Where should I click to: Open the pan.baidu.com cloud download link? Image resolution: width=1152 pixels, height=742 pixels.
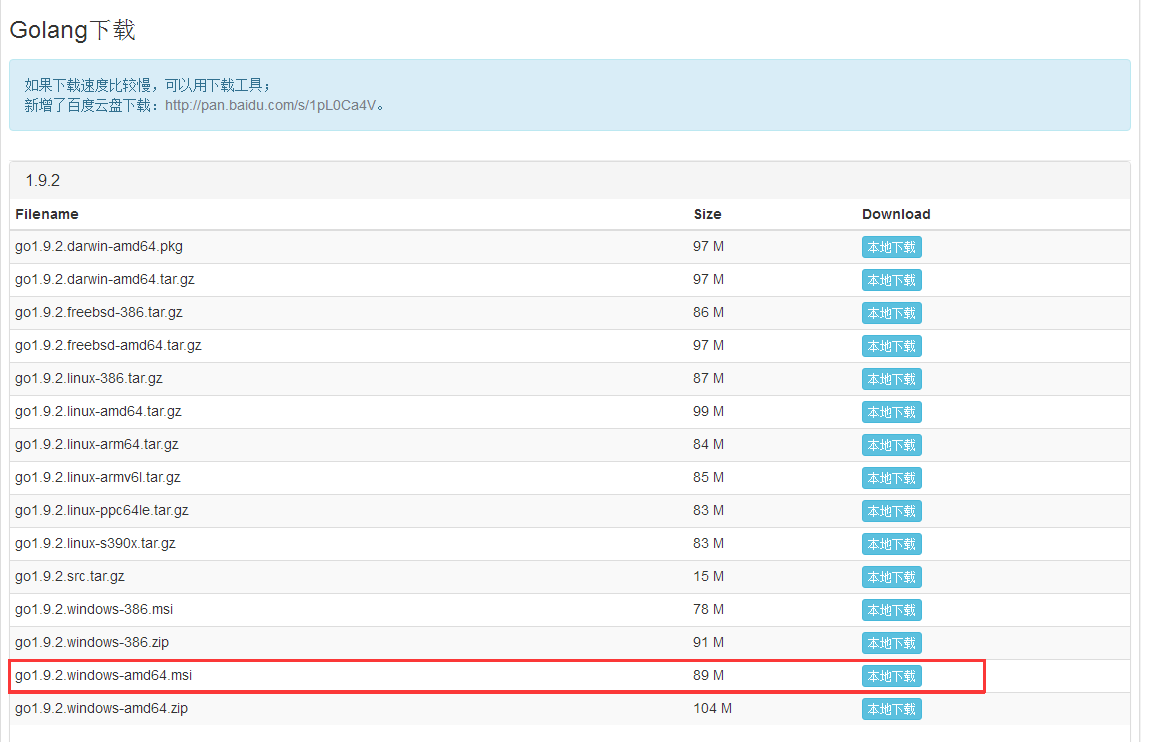point(270,105)
